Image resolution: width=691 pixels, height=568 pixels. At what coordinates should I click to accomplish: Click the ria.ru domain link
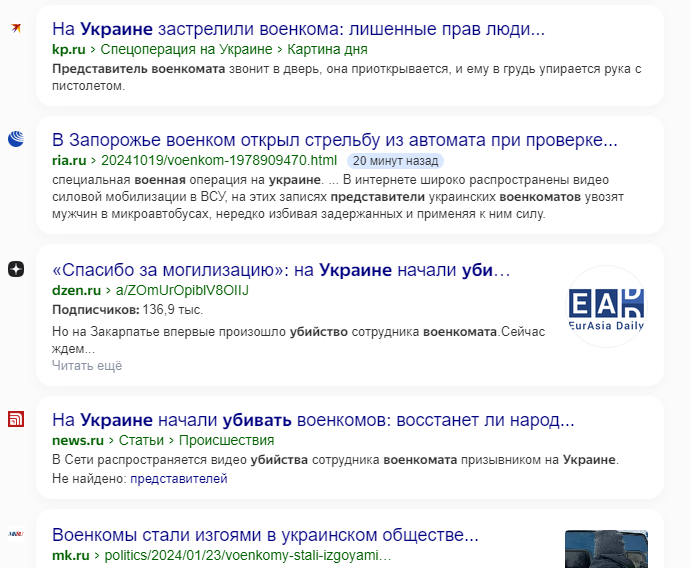click(x=69, y=160)
